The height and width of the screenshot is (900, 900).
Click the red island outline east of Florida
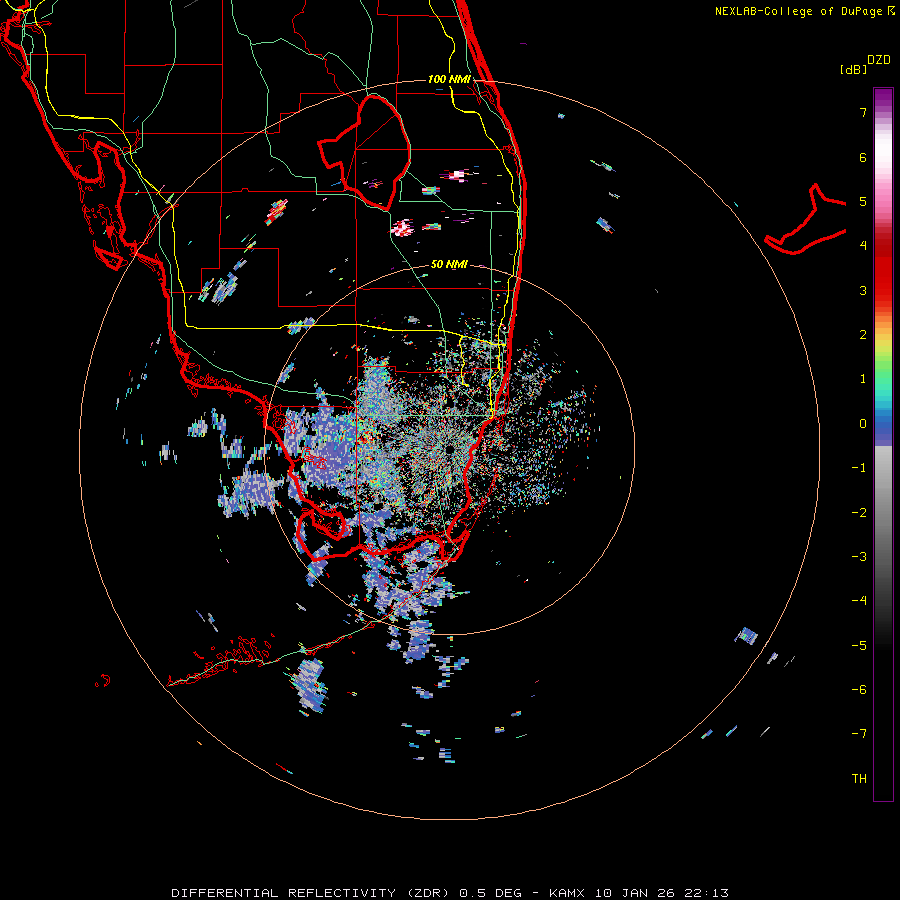click(806, 219)
